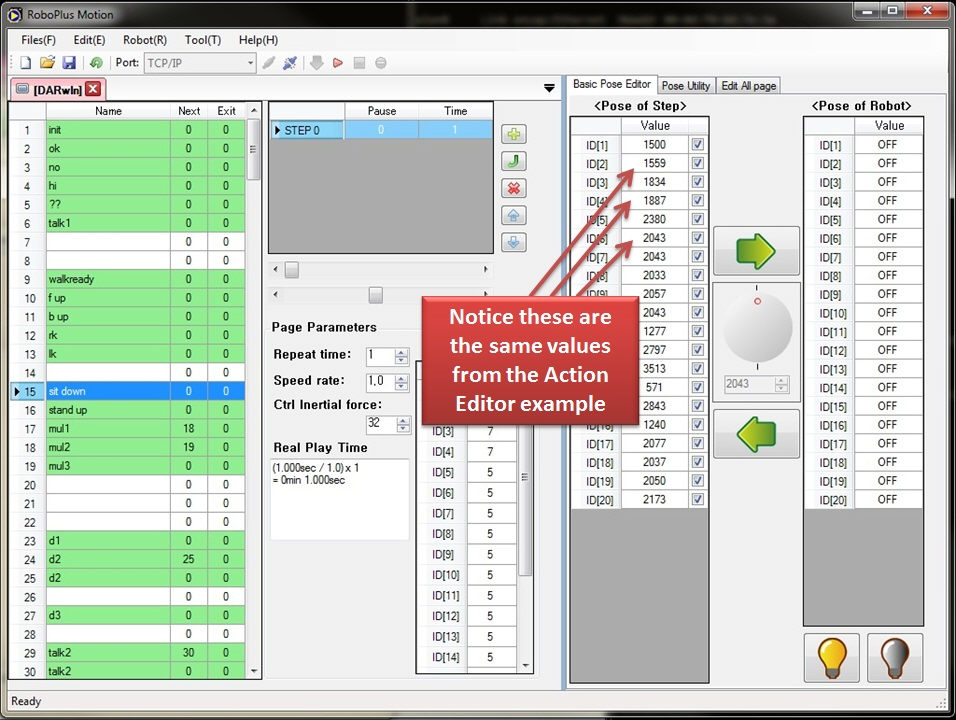Click the green insert step icon
Viewport: 956px width, 720px height.
click(x=514, y=162)
